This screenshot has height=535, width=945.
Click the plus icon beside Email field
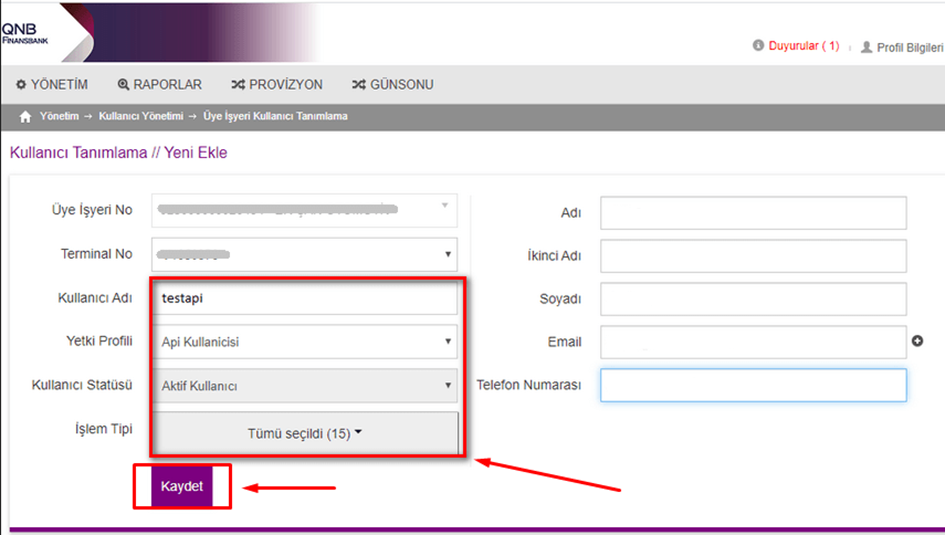pyautogui.click(x=917, y=341)
